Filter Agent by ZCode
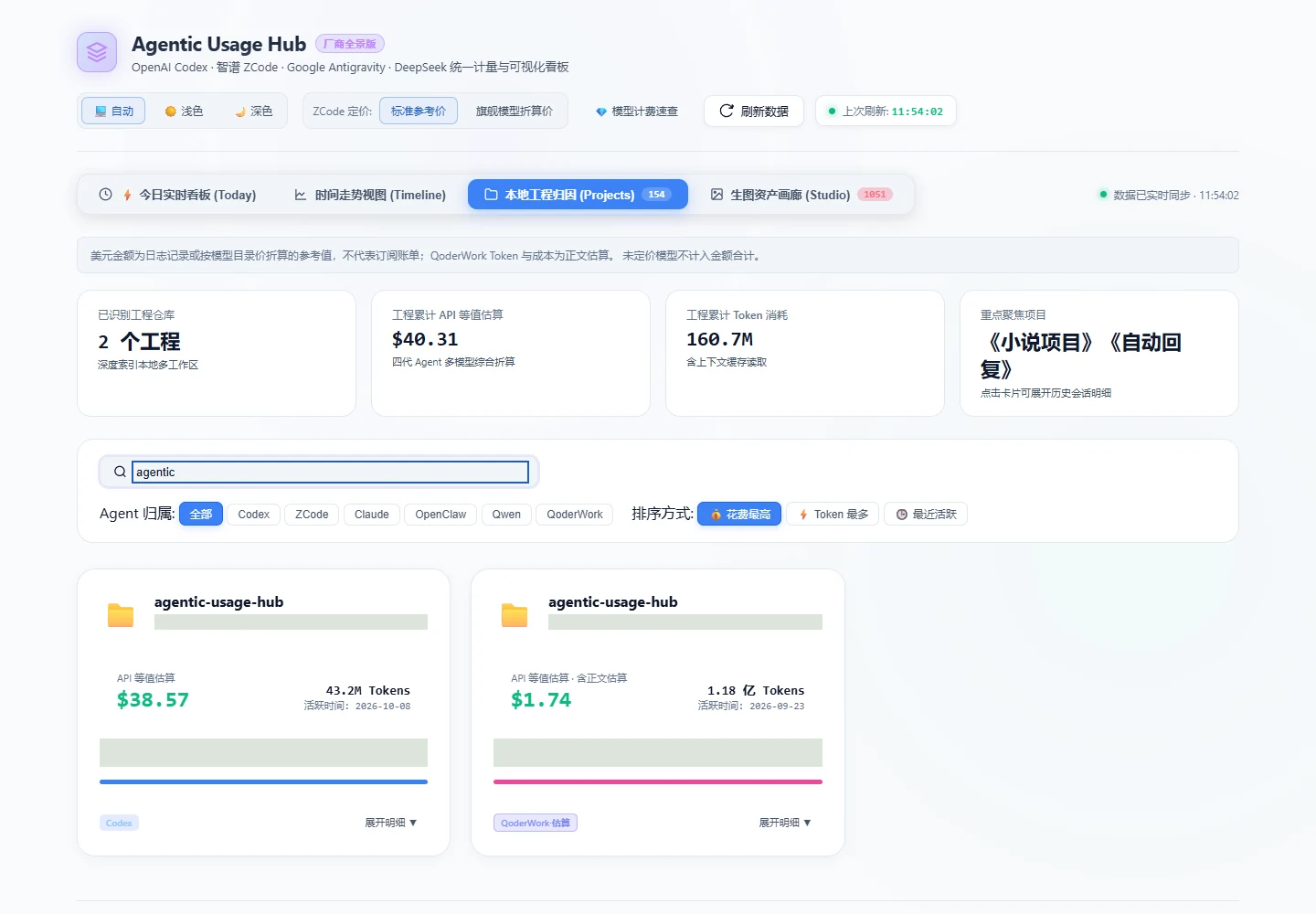Image resolution: width=1316 pixels, height=914 pixels. pos(312,515)
